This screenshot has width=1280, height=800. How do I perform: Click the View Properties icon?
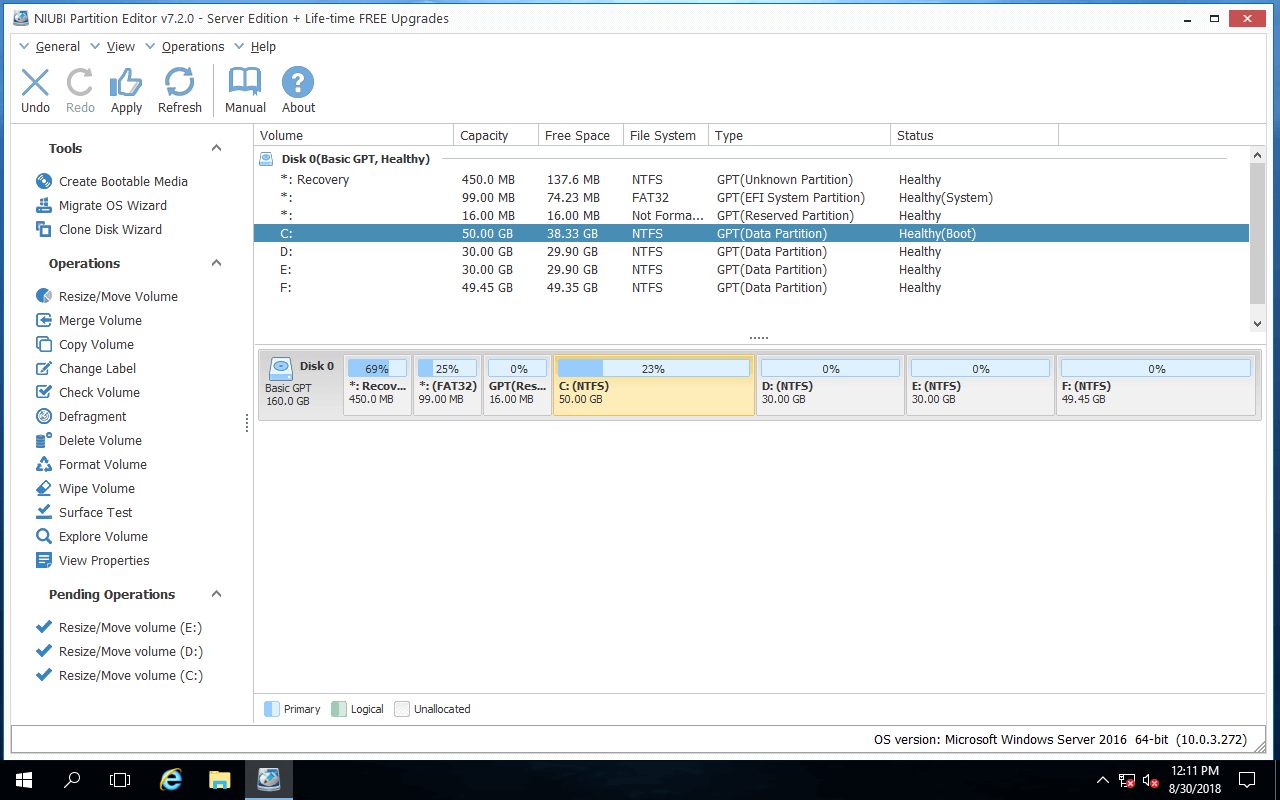[43, 560]
